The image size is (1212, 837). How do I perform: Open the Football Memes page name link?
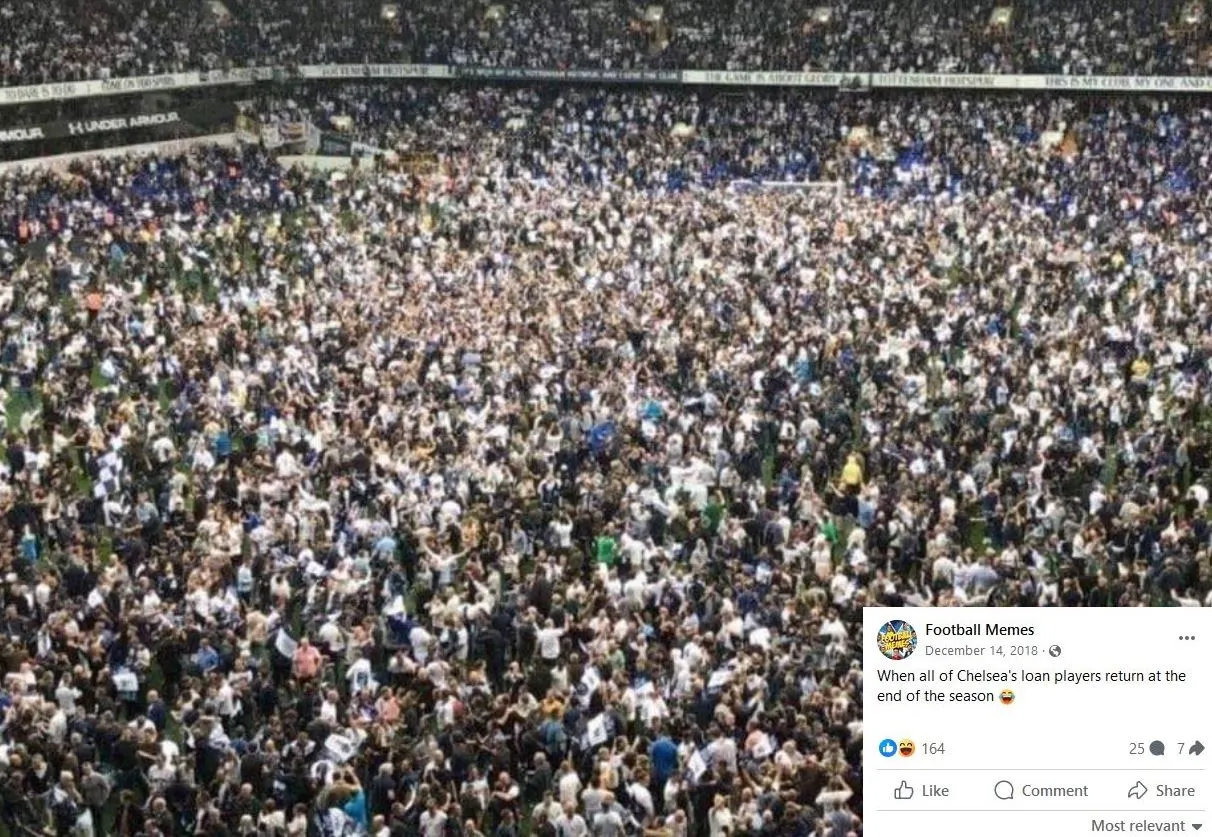[979, 630]
